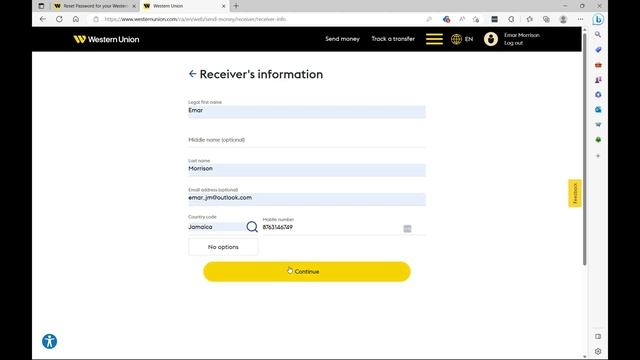640x360 pixels.
Task: Close the Western Union tab
Action: pos(223,6)
